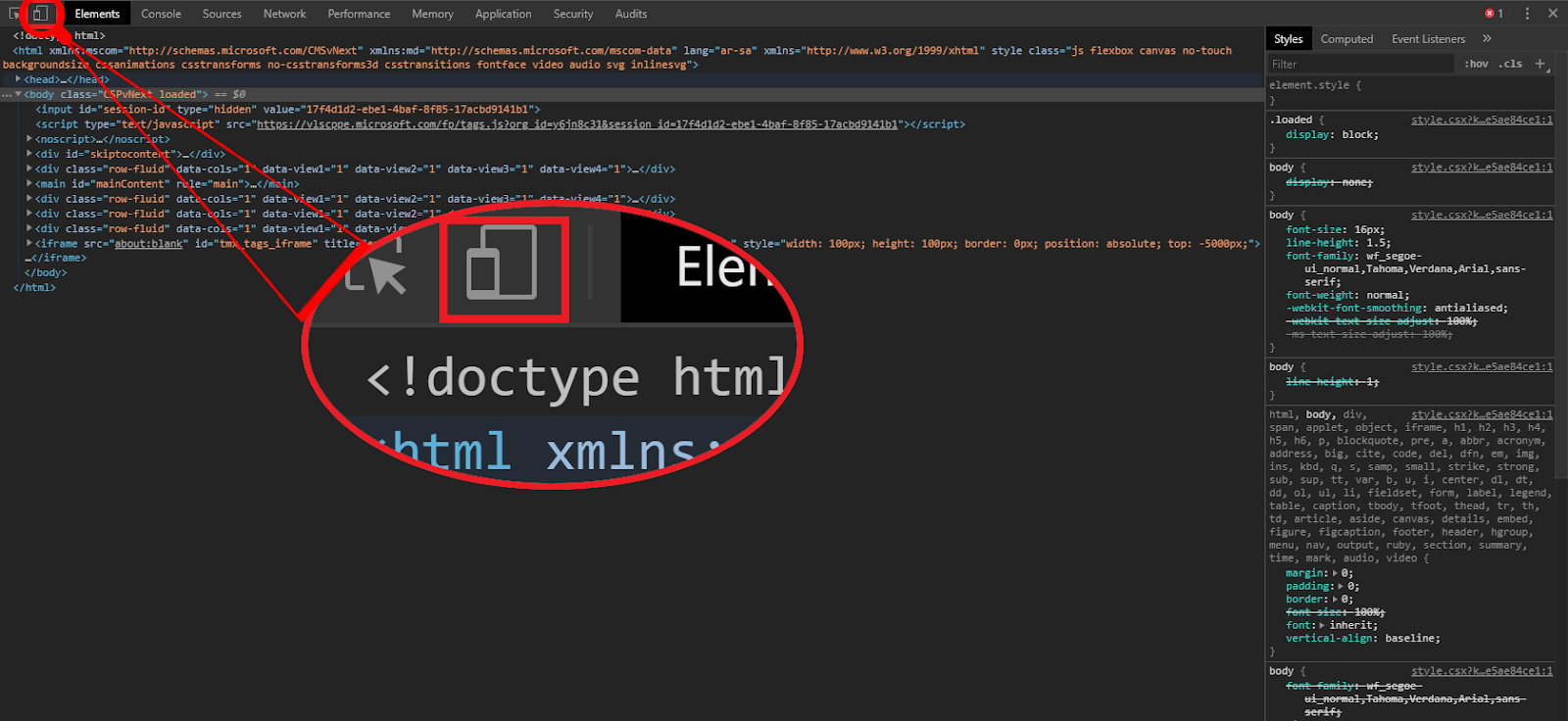Expand the margin shorthand property
The height and width of the screenshot is (721, 1568).
pos(1335,573)
